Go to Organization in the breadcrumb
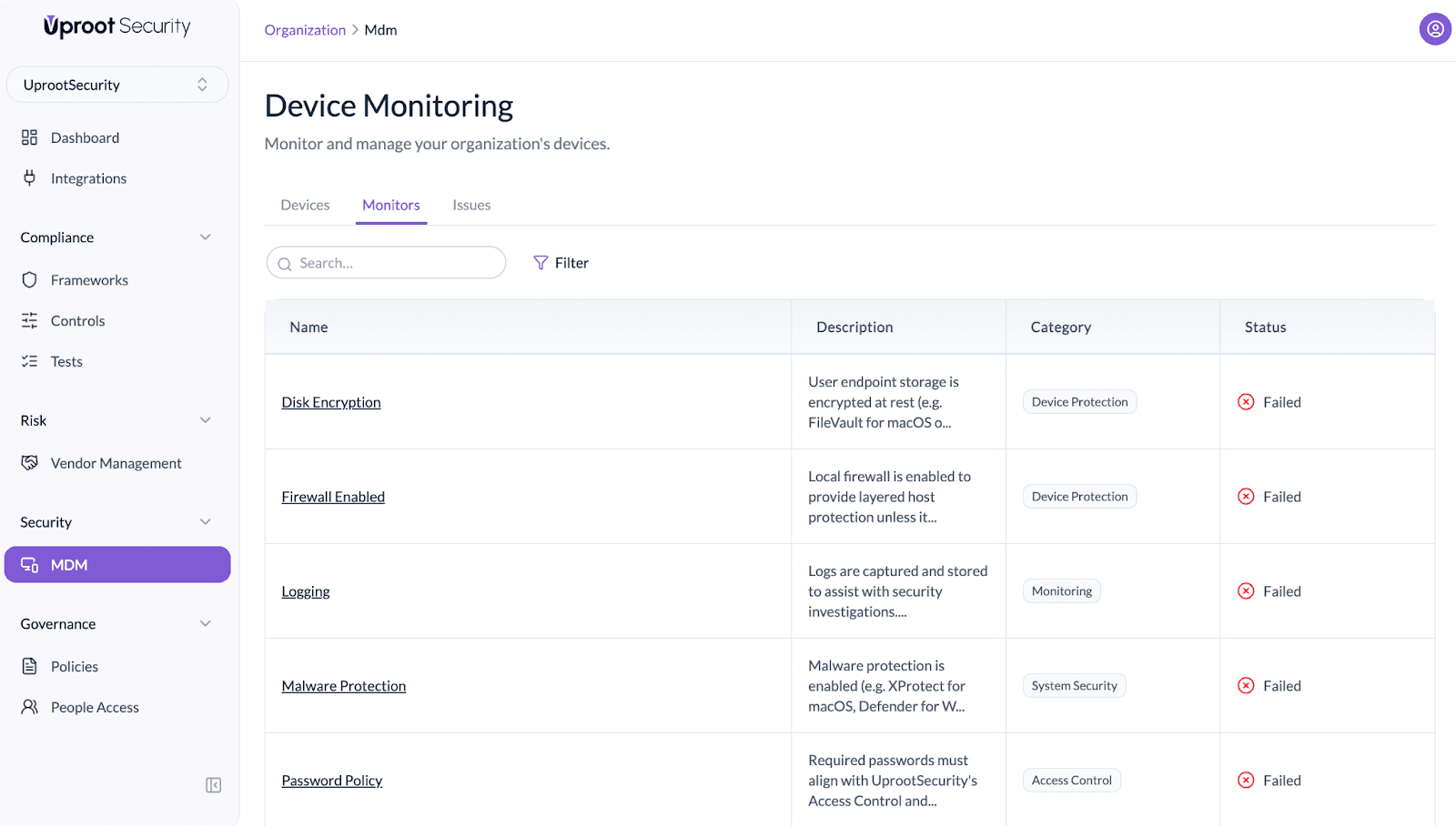The height and width of the screenshot is (827, 1456). pyautogui.click(x=305, y=30)
